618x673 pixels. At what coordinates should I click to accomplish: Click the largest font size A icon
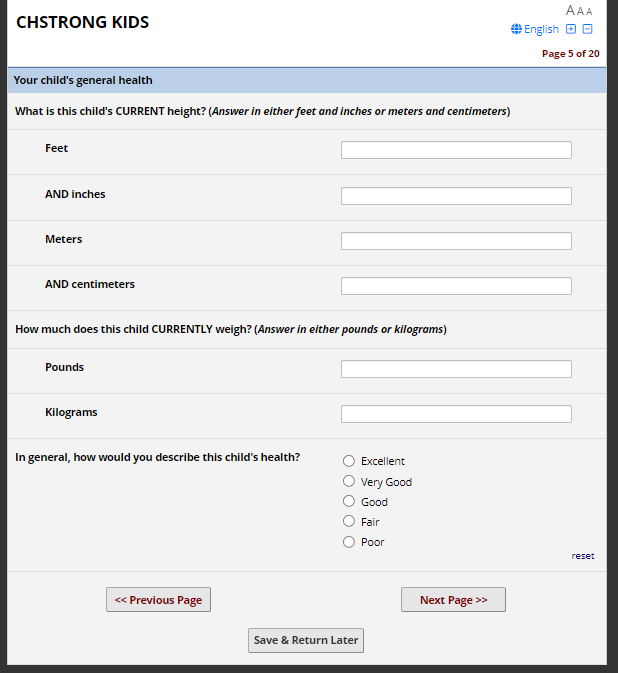tap(570, 11)
